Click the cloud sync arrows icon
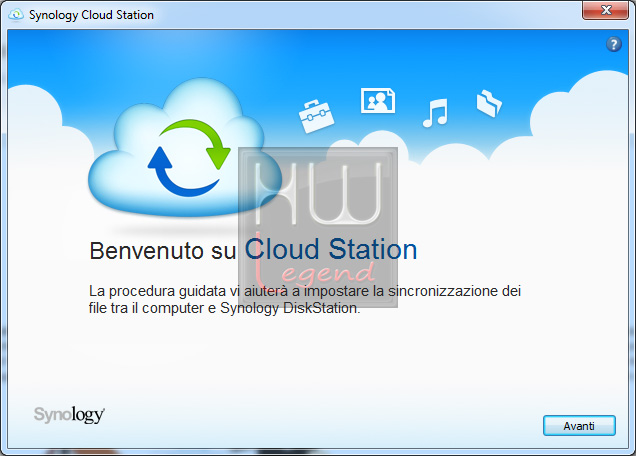Screen dimensions: 636x456 pos(189,158)
